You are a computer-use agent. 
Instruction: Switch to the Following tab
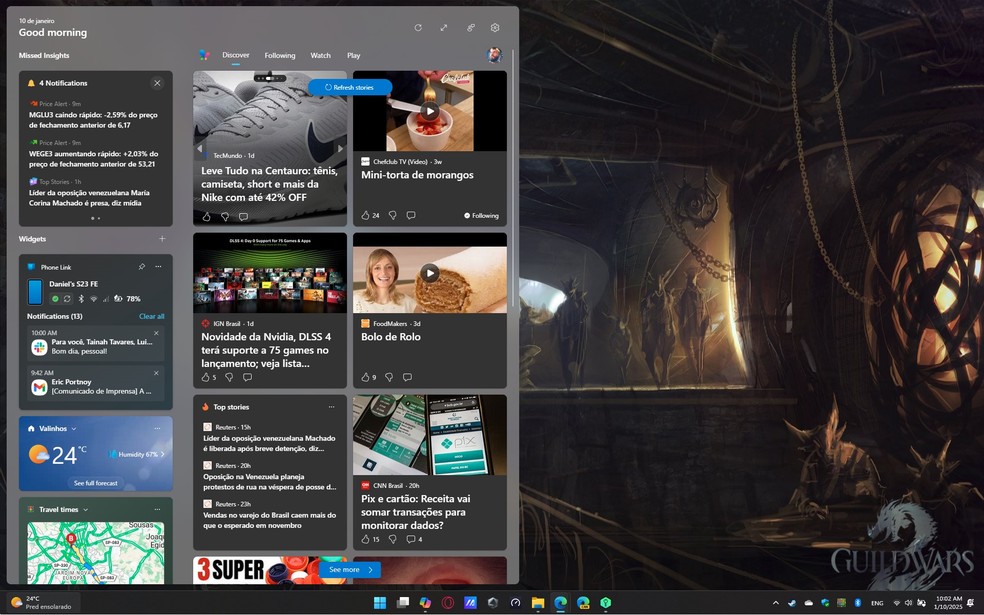pos(280,56)
